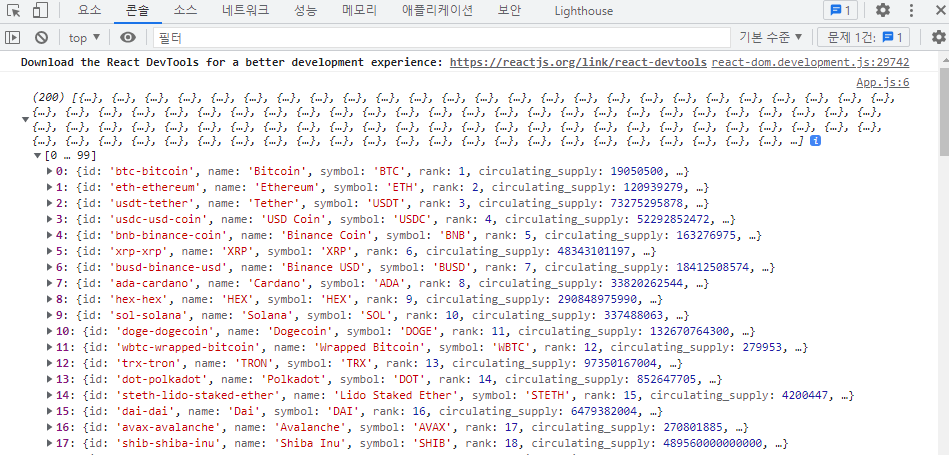Activate the inspect element picker icon
This screenshot has width=949, height=455.
(x=14, y=10)
